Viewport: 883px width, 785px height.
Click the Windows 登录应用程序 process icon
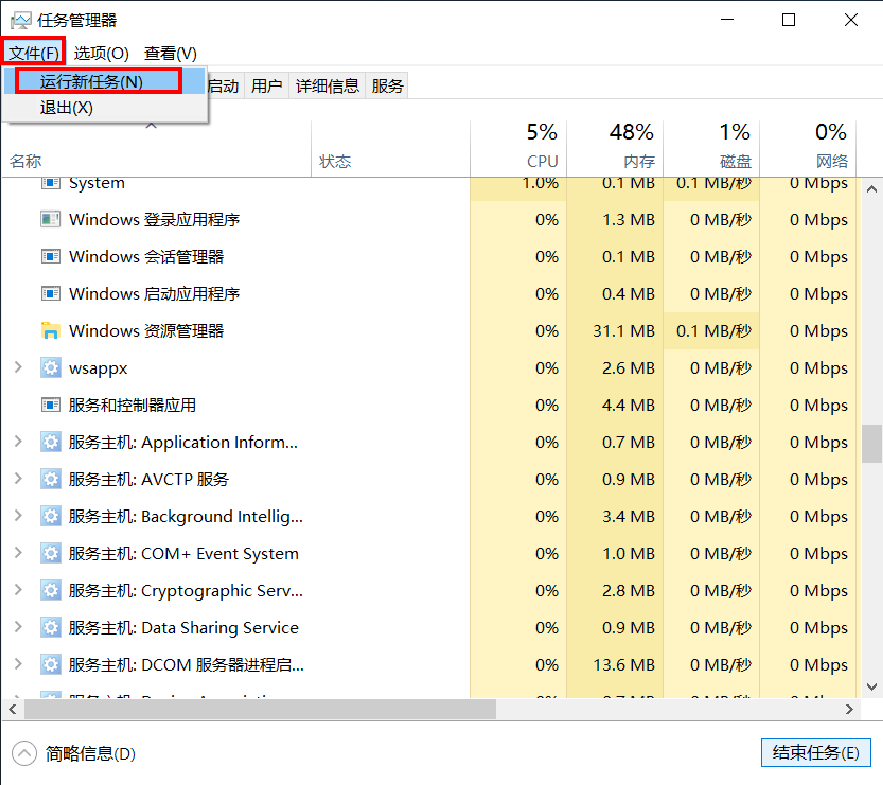[50, 220]
